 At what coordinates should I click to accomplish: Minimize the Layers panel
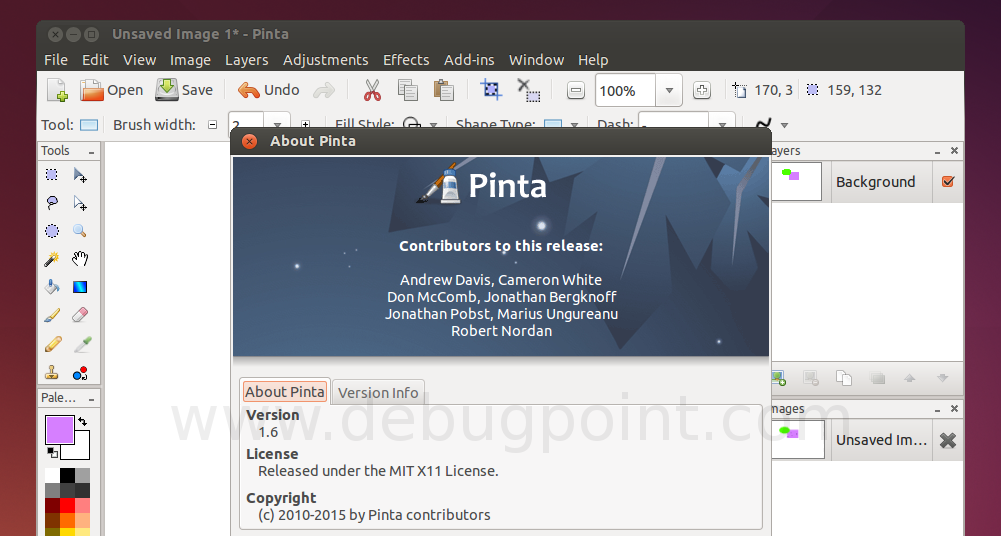938,151
